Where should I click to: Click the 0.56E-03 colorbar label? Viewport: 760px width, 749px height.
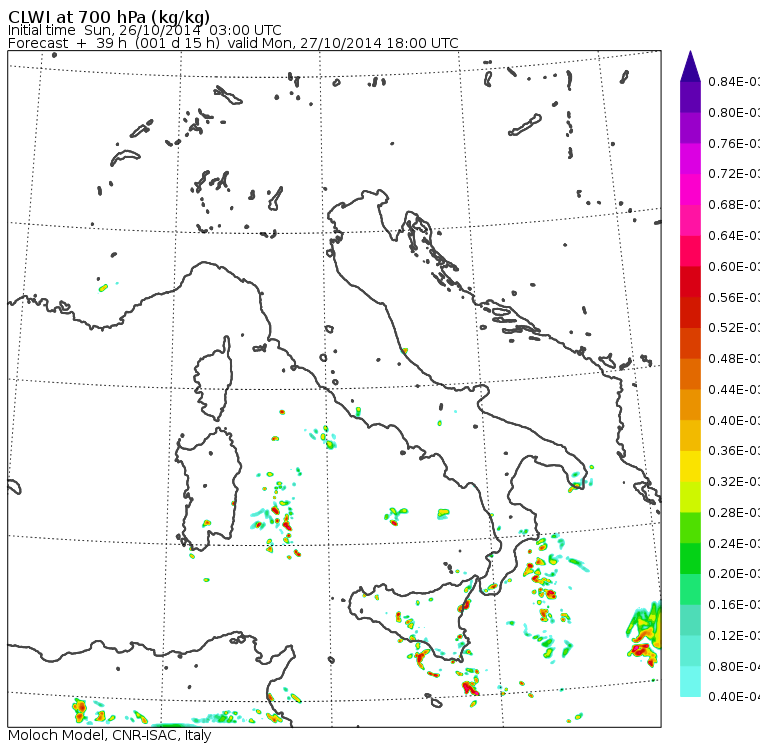point(734,297)
